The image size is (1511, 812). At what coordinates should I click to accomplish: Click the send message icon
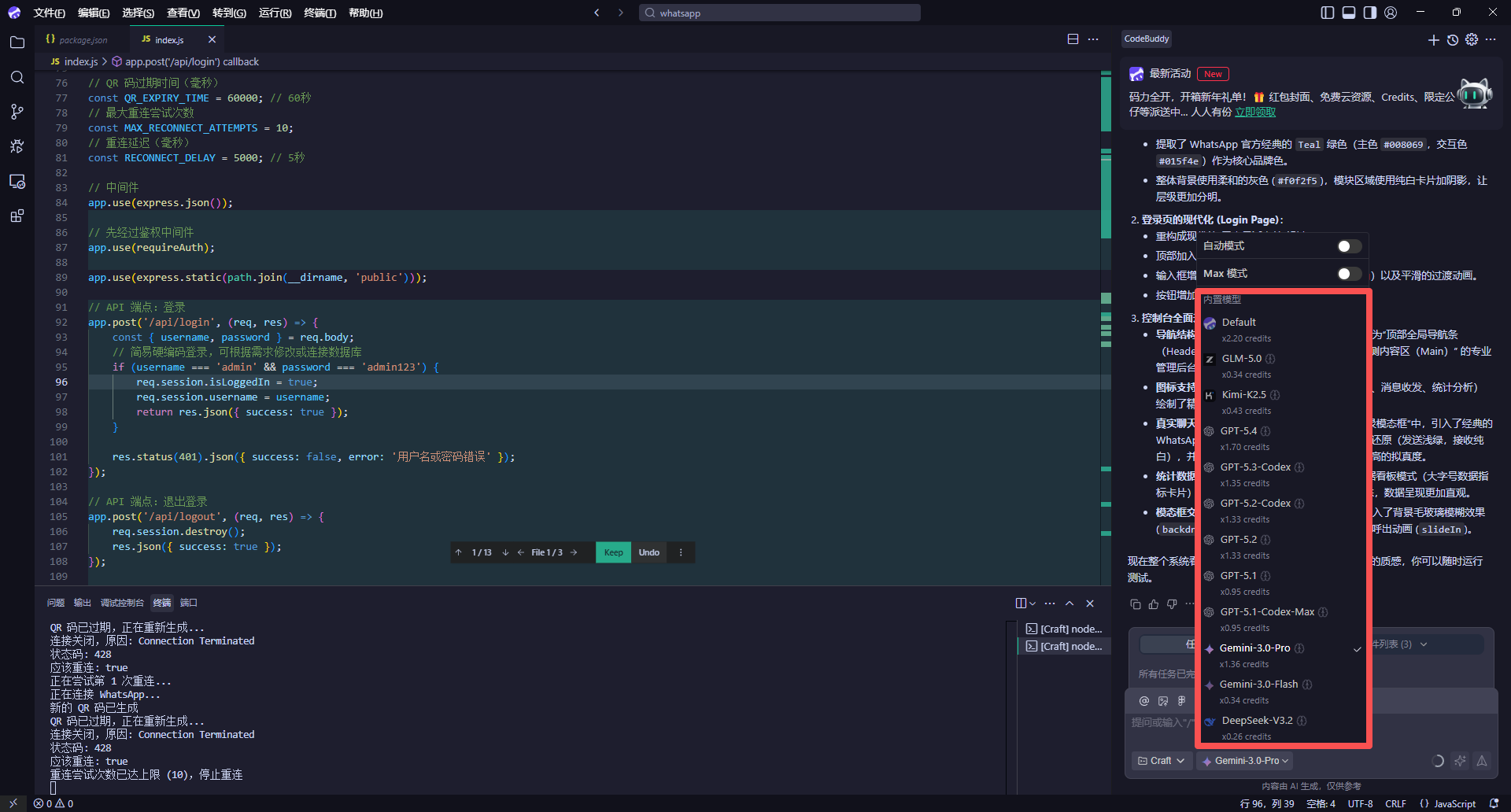tap(1482, 761)
